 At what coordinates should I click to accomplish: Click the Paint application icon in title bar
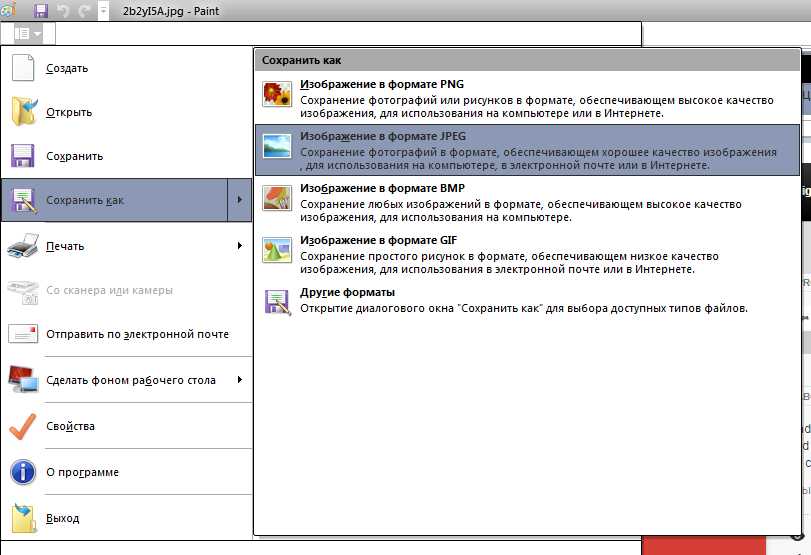[7, 10]
